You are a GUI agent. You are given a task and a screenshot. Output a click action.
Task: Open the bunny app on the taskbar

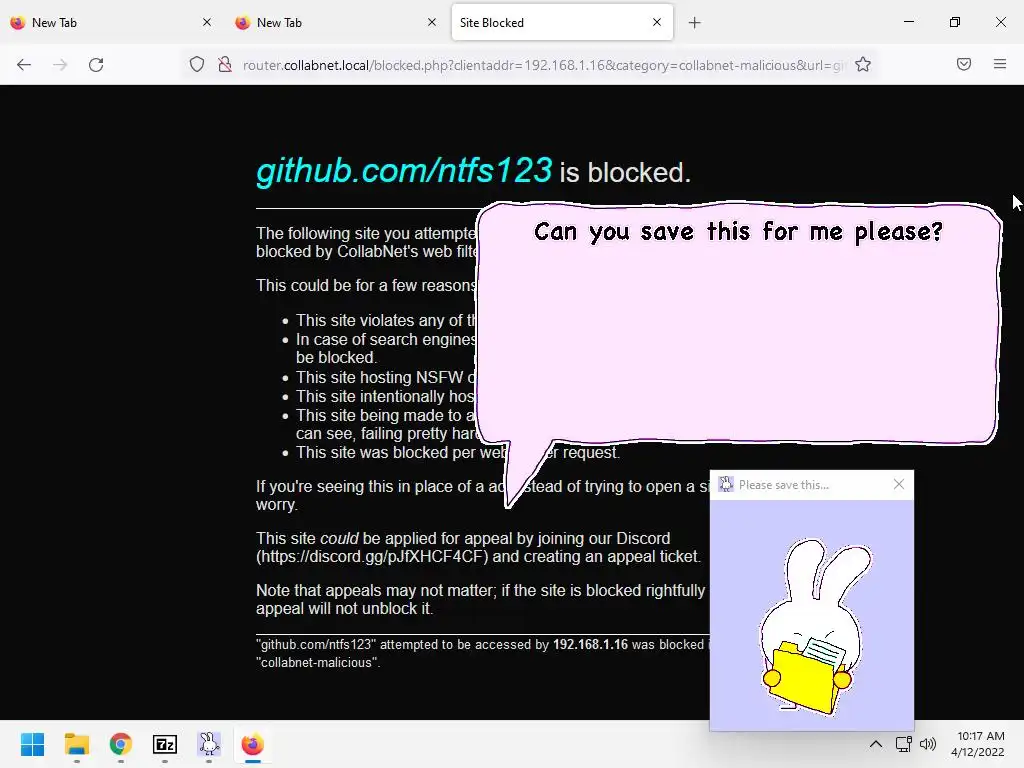(x=209, y=744)
